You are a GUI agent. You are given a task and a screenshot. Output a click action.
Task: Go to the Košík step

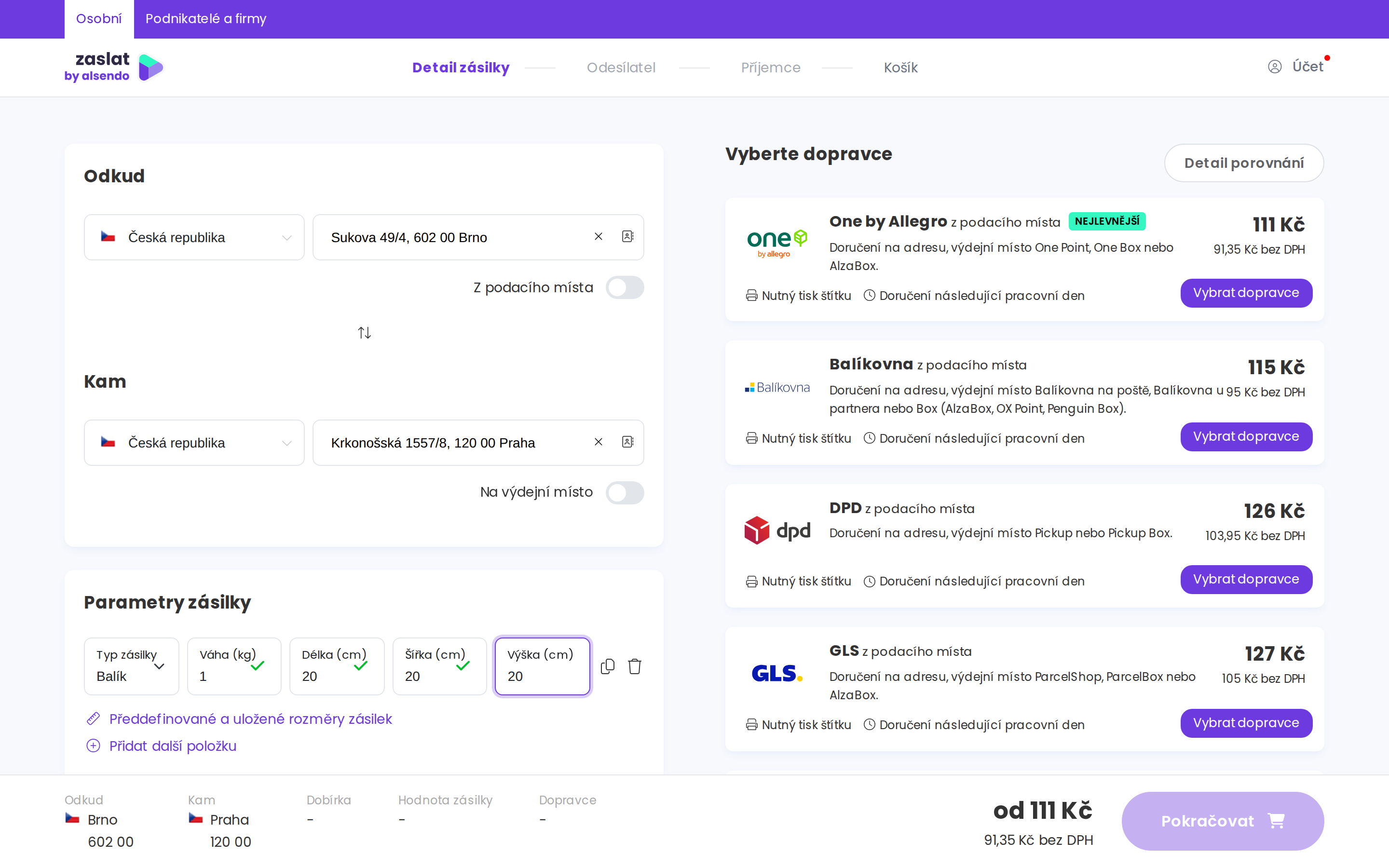coord(900,68)
